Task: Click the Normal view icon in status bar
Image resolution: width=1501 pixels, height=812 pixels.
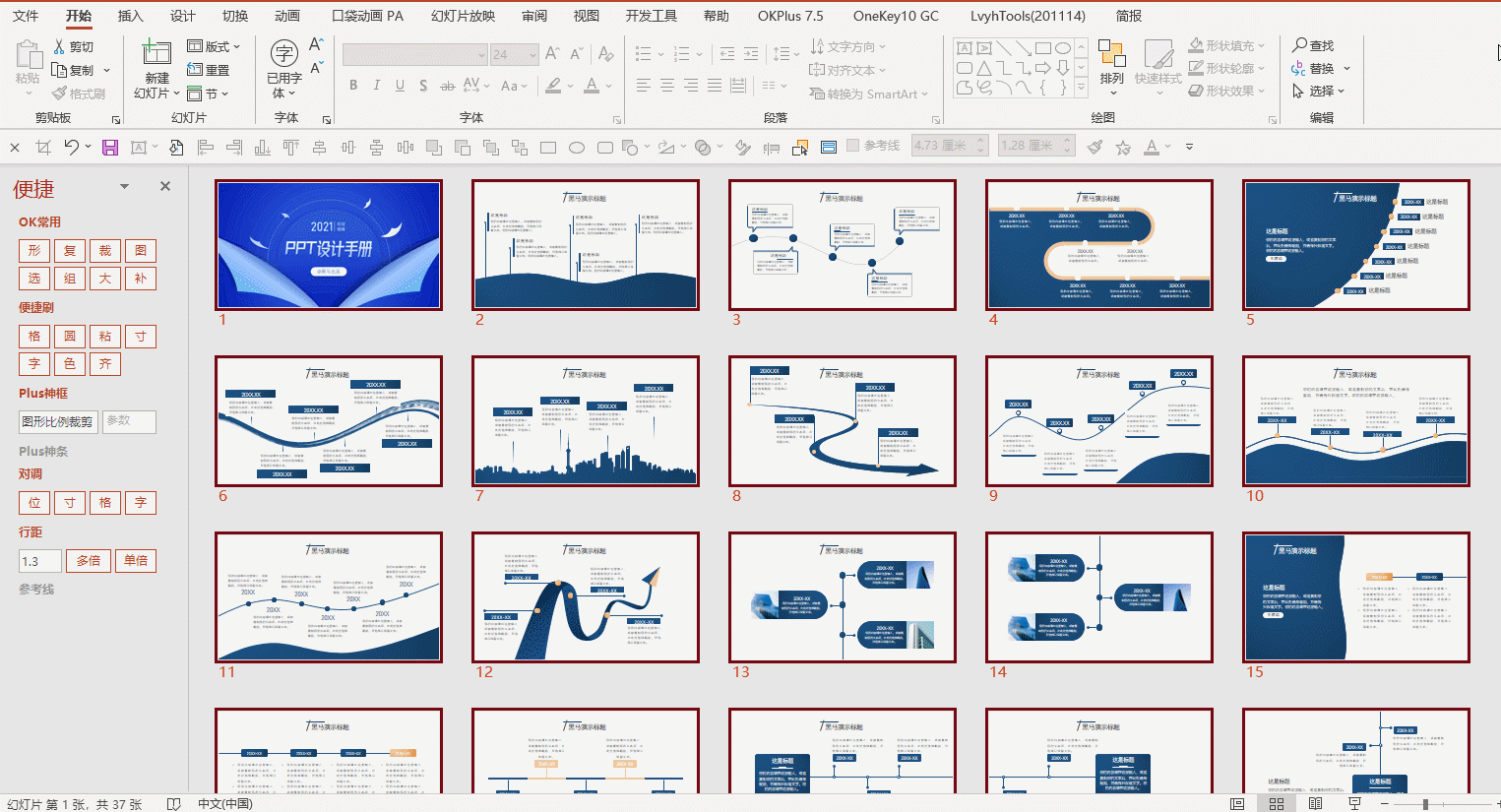Action: pyautogui.click(x=1237, y=803)
